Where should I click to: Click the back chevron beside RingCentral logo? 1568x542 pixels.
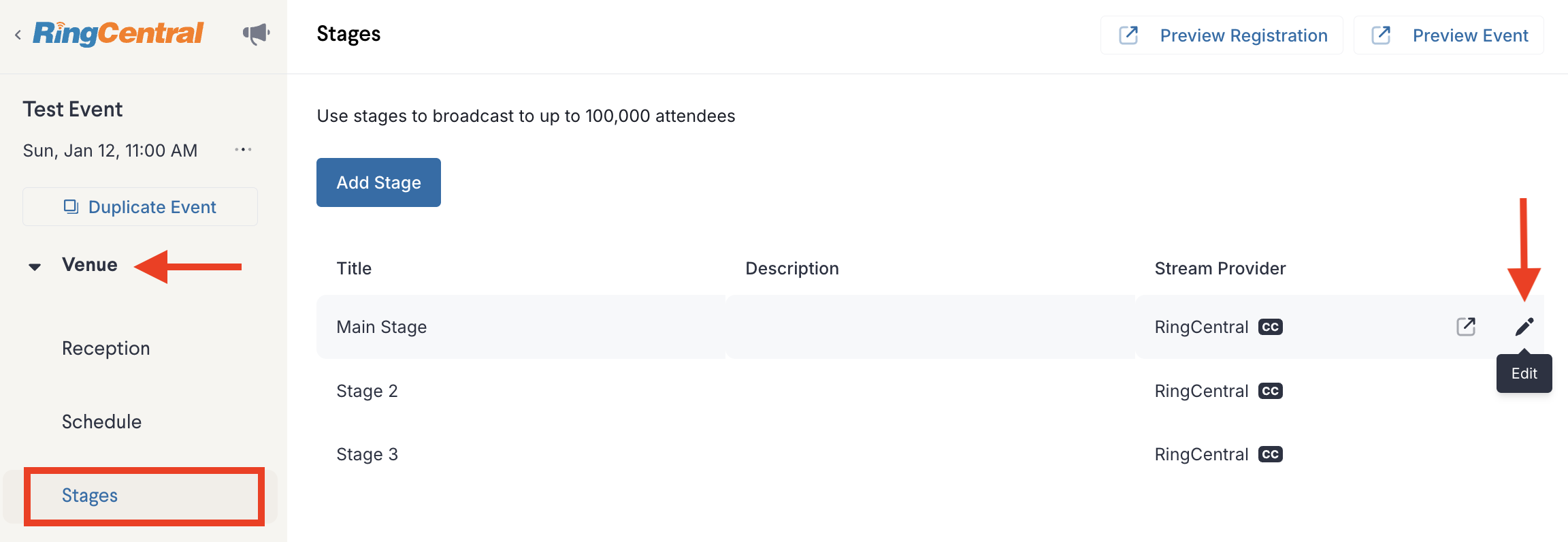pos(18,35)
